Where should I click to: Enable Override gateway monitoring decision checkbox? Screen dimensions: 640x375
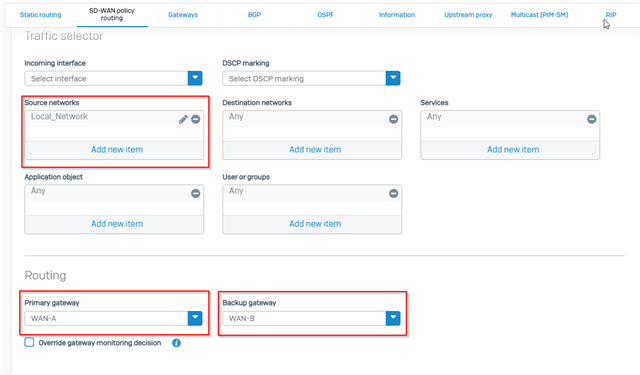29,342
